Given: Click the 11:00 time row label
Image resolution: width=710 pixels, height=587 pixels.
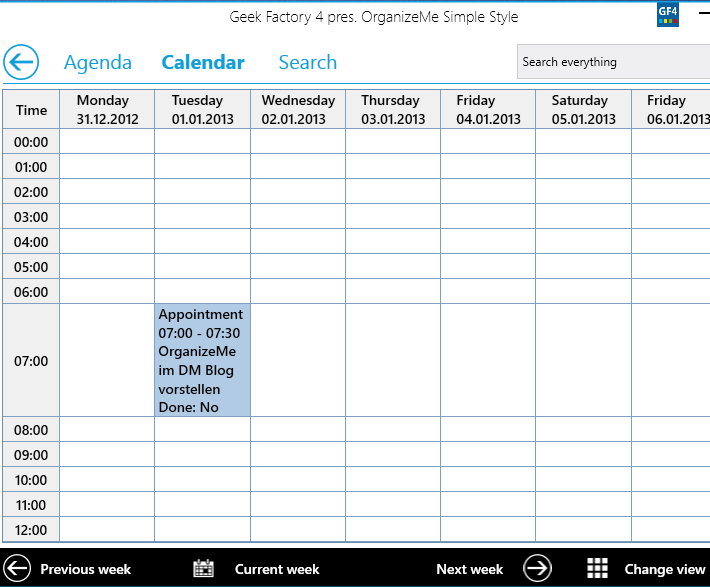Looking at the screenshot, I should click(31, 505).
